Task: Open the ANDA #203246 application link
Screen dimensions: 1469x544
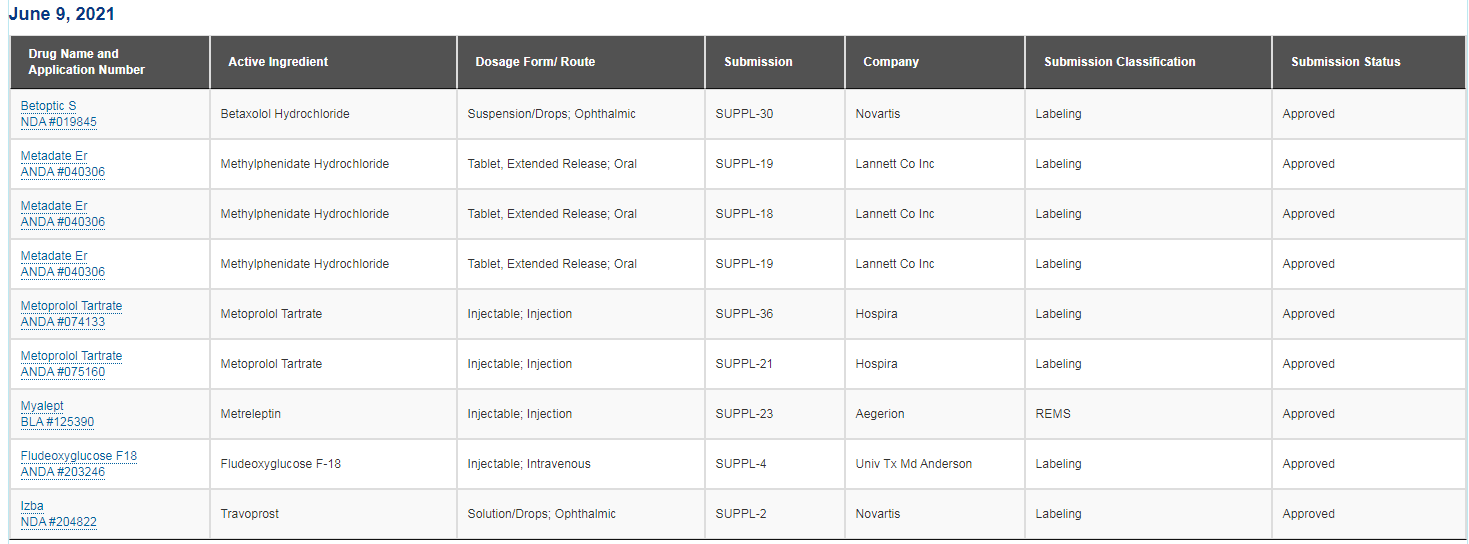Action: (63, 472)
